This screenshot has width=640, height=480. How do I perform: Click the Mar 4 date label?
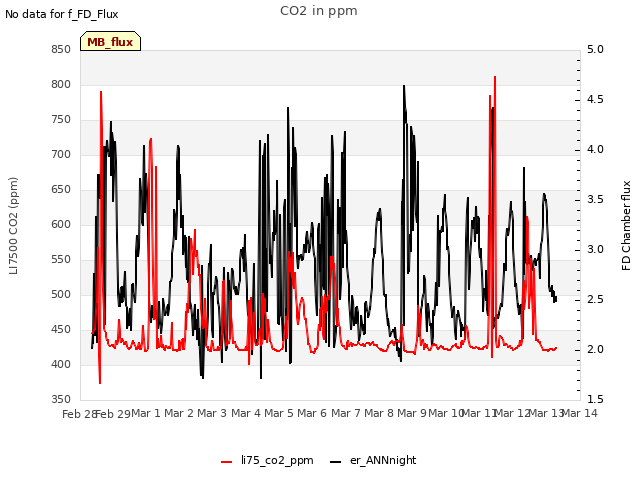[246, 413]
